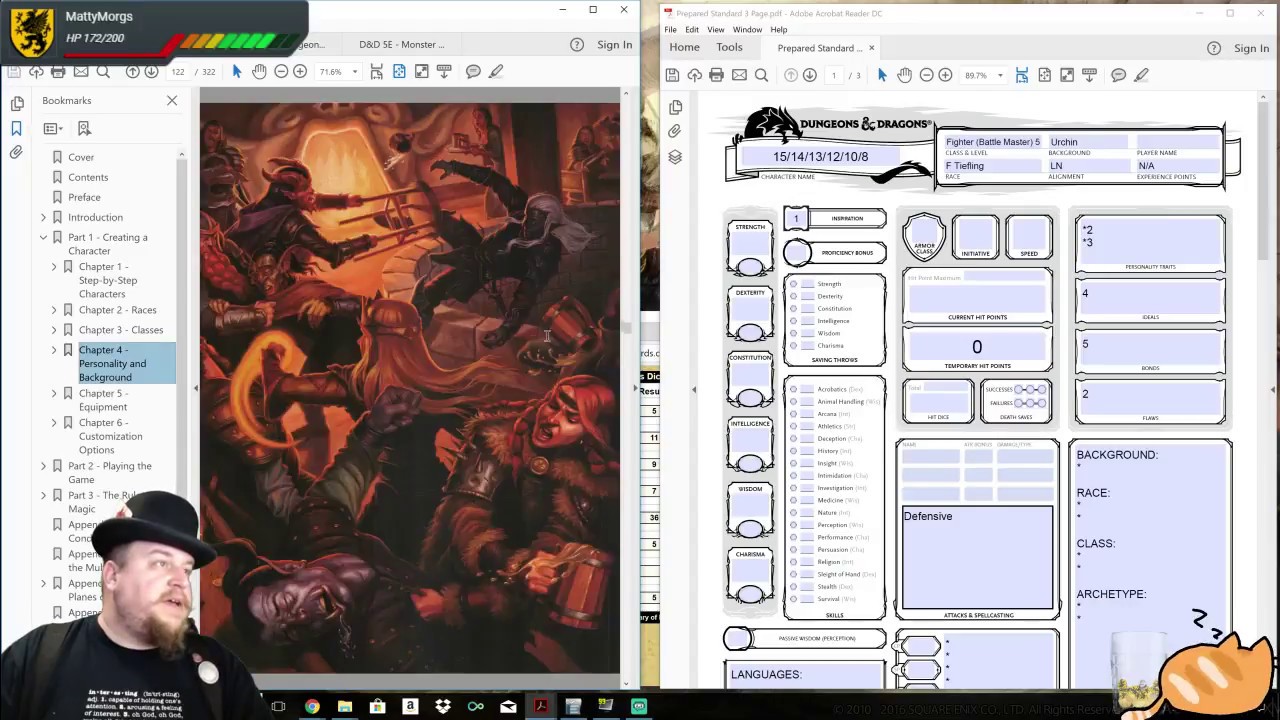Screen dimensions: 1280x720
Task: Click Sign In in right Acrobat window
Action: [1251, 48]
